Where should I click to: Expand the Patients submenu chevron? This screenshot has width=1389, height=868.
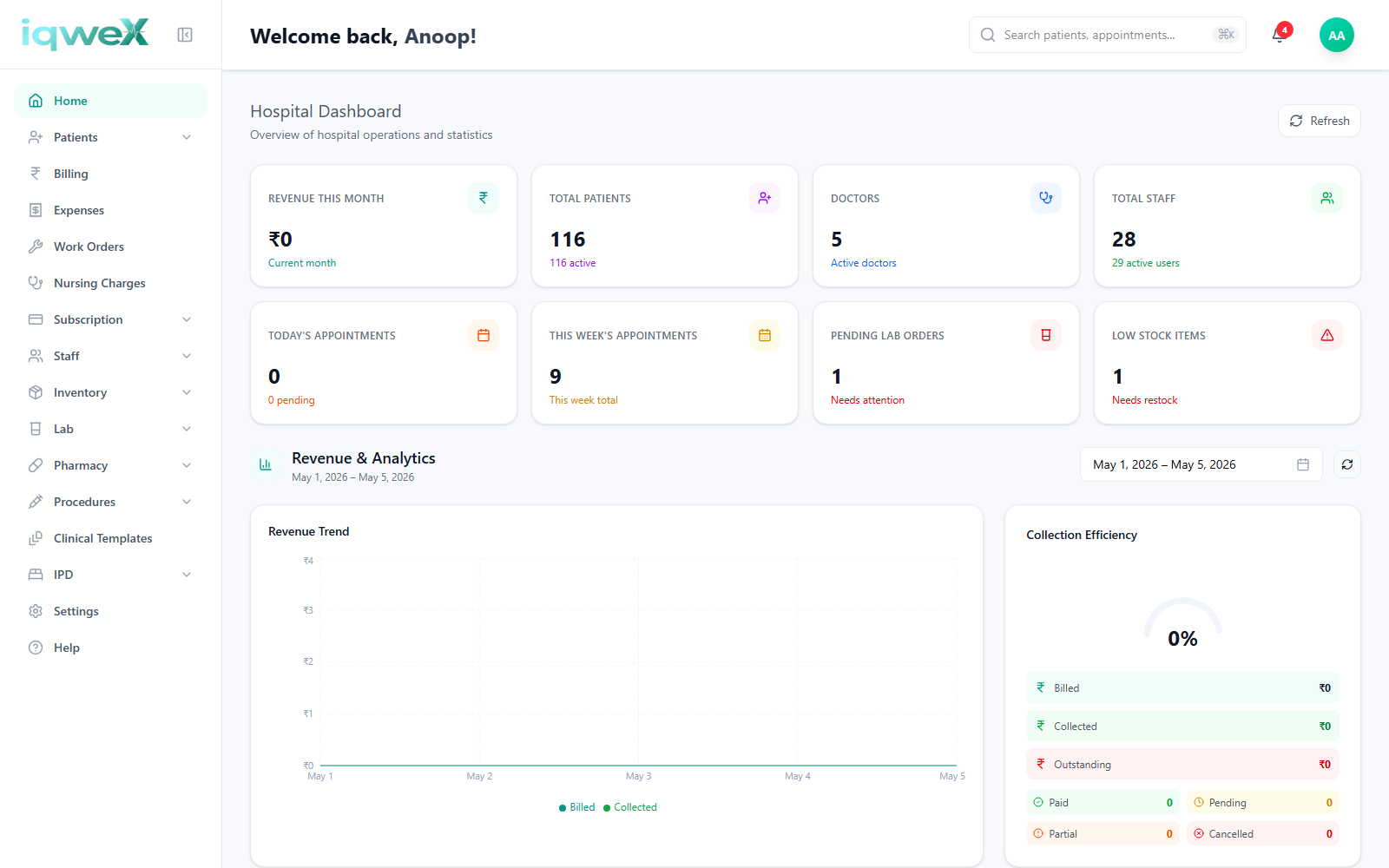coord(187,137)
